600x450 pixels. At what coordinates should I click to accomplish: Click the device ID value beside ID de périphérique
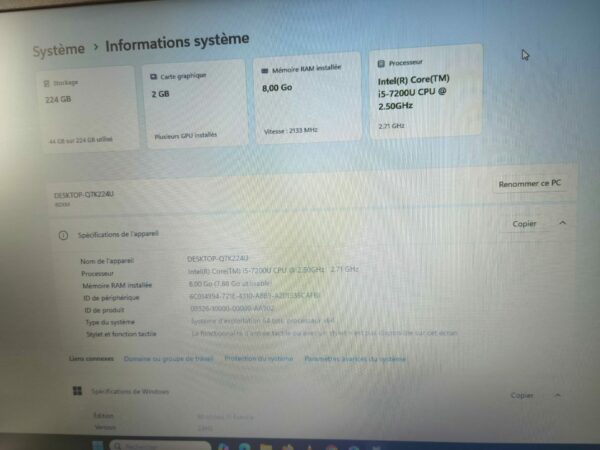pyautogui.click(x=254, y=296)
